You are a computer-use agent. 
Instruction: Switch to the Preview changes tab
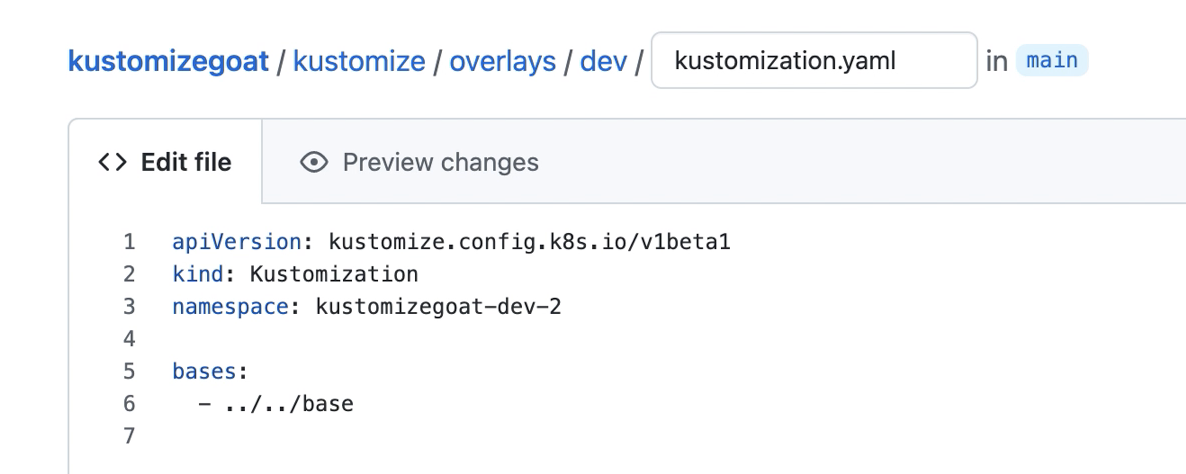(419, 162)
